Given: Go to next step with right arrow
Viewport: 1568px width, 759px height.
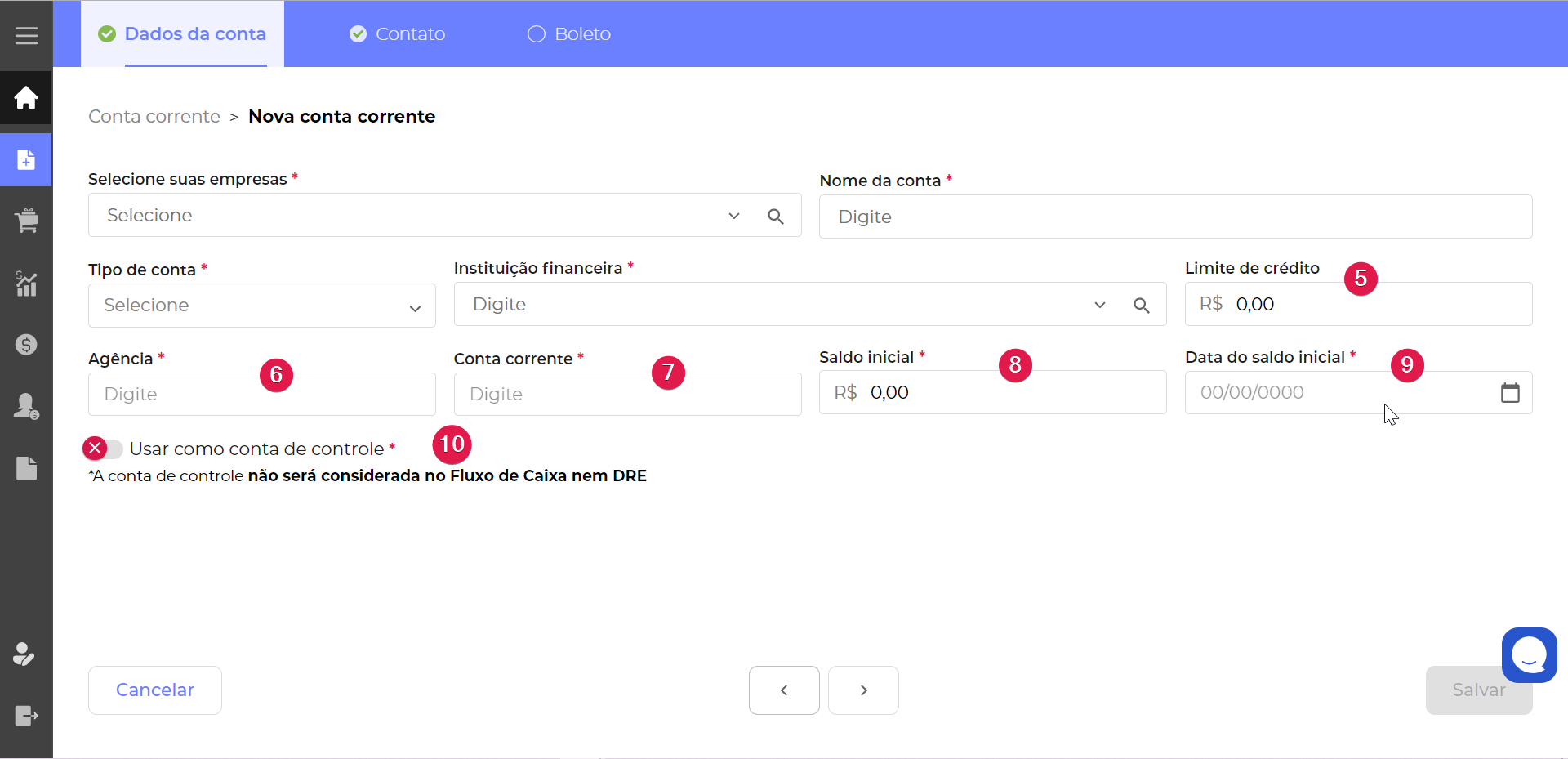Looking at the screenshot, I should [x=863, y=690].
